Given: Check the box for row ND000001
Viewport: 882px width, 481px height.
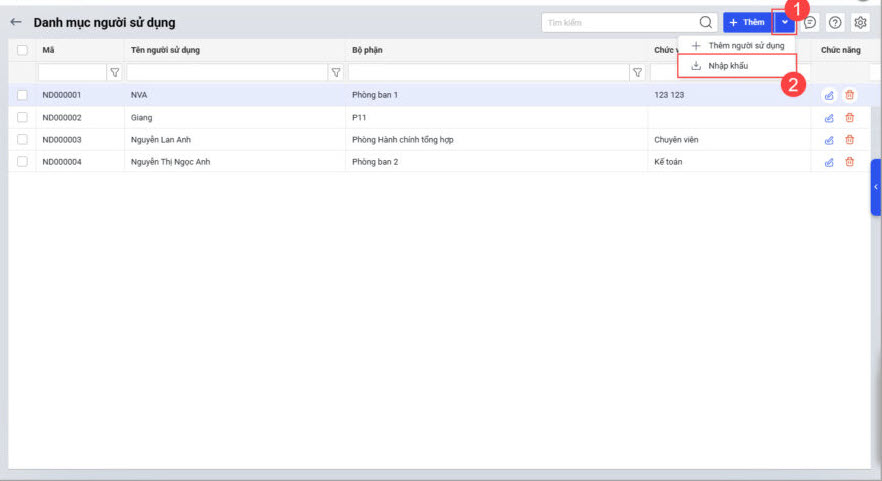Looking at the screenshot, I should coord(22,95).
